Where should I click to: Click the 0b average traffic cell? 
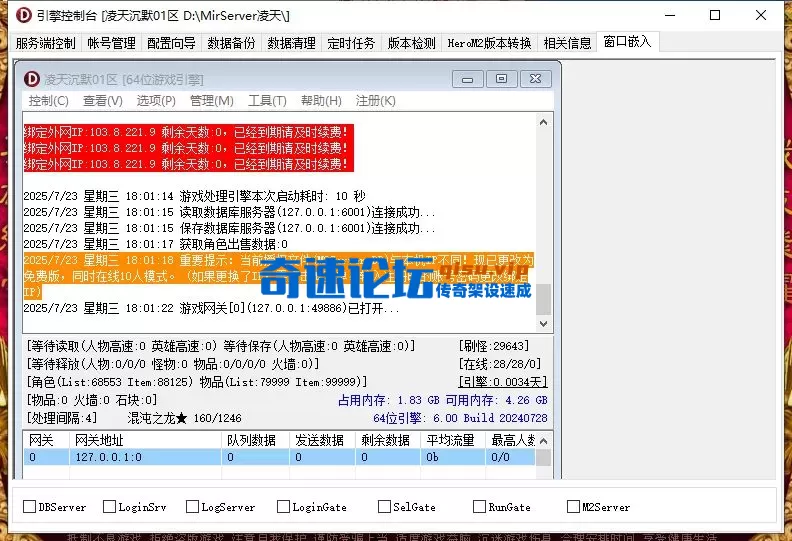point(453,457)
